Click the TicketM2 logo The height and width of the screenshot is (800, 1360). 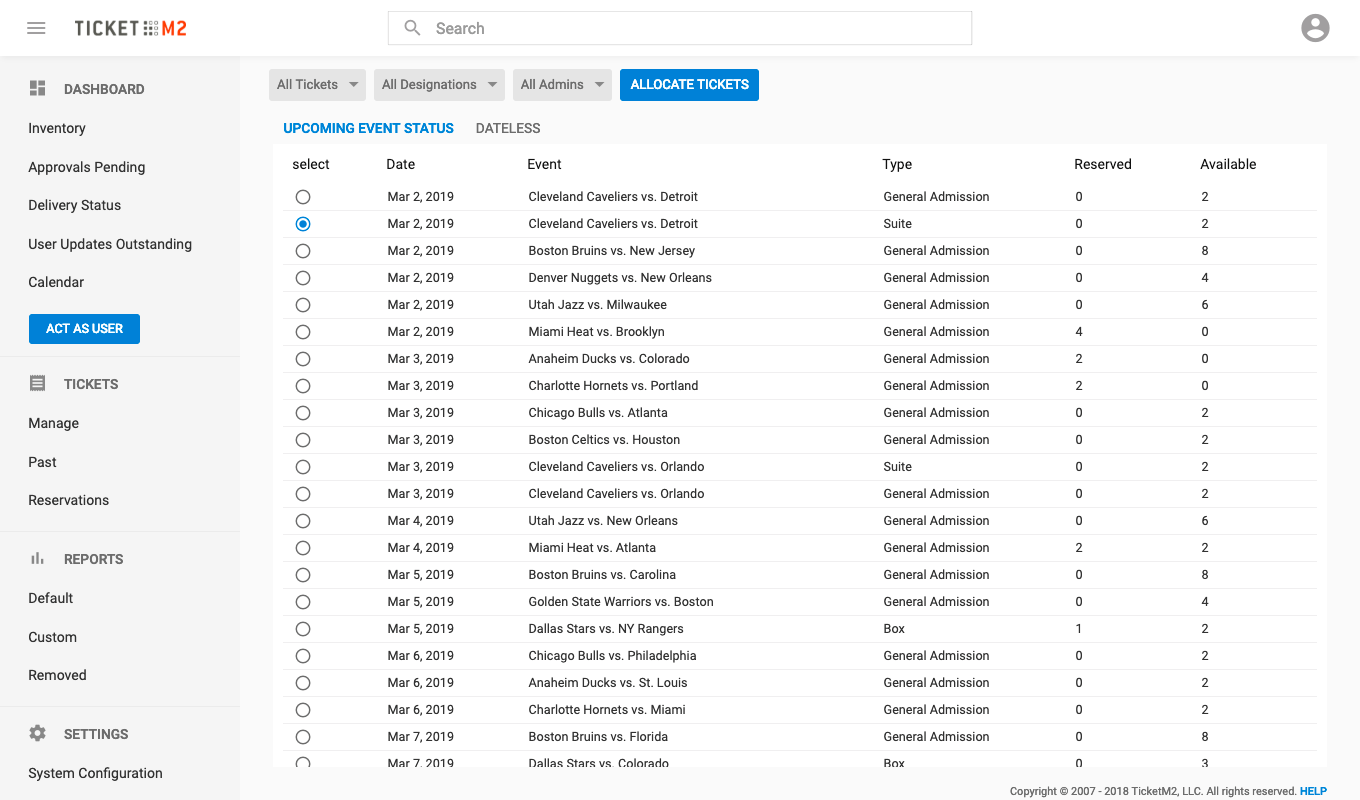click(130, 28)
